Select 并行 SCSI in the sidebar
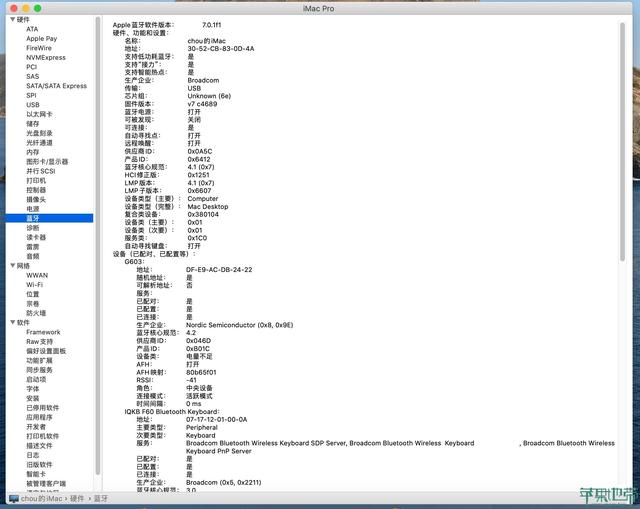Image resolution: width=640 pixels, height=509 pixels. point(40,171)
